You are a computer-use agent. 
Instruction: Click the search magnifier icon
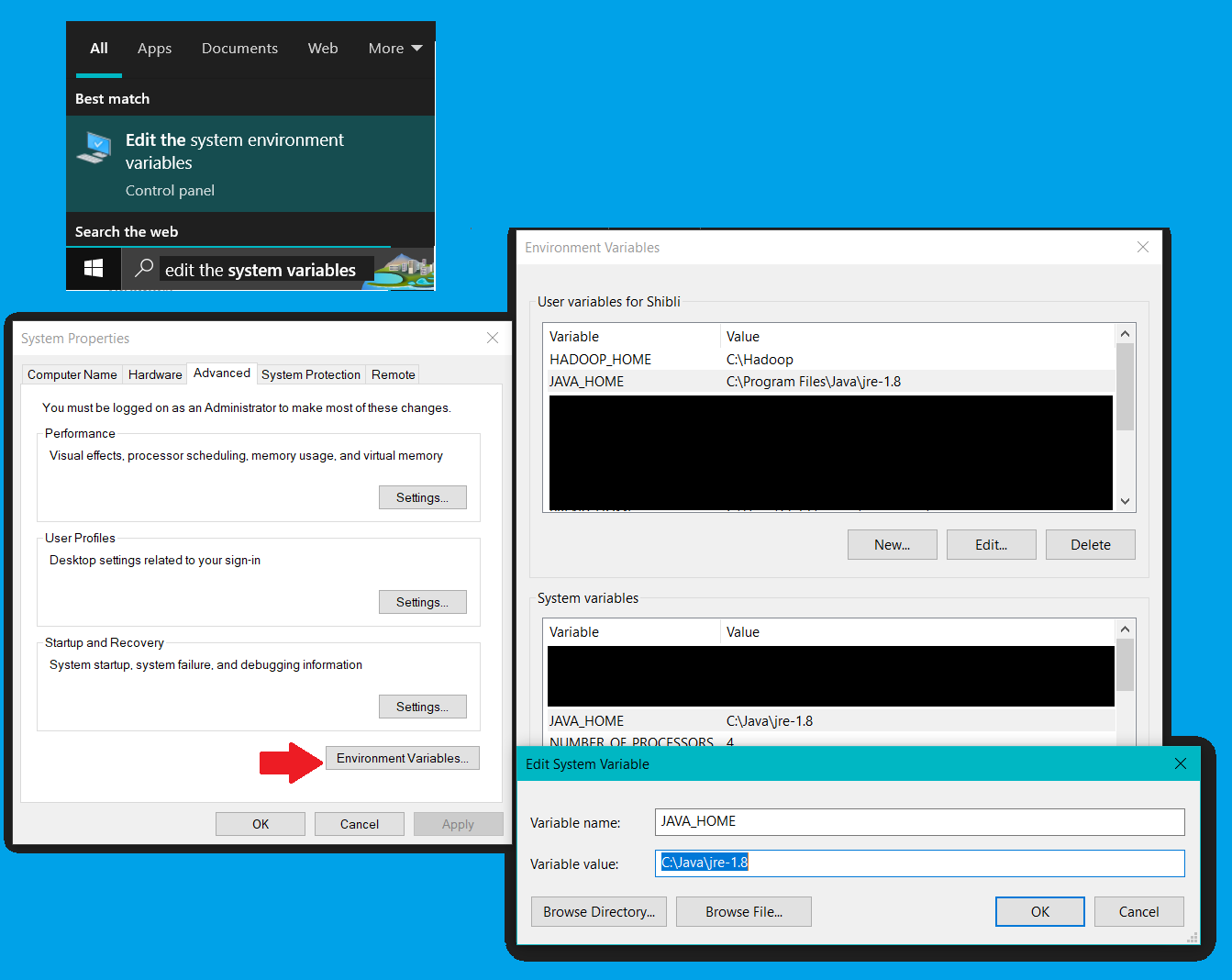144,268
